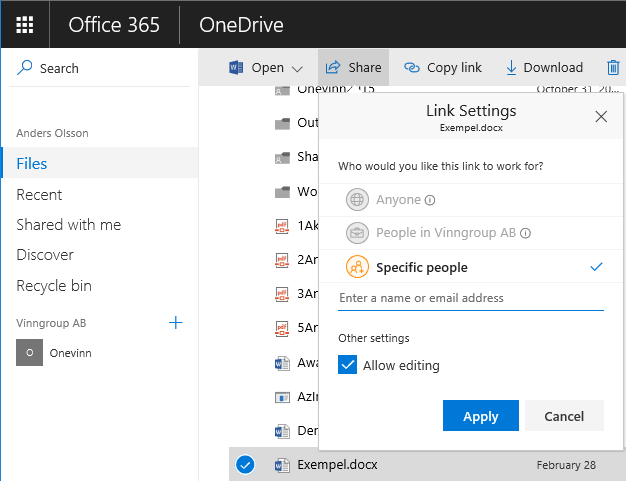Click the Delete trash can icon in toolbar
Screen dimensions: 626x481
pyautogui.click(x=613, y=68)
